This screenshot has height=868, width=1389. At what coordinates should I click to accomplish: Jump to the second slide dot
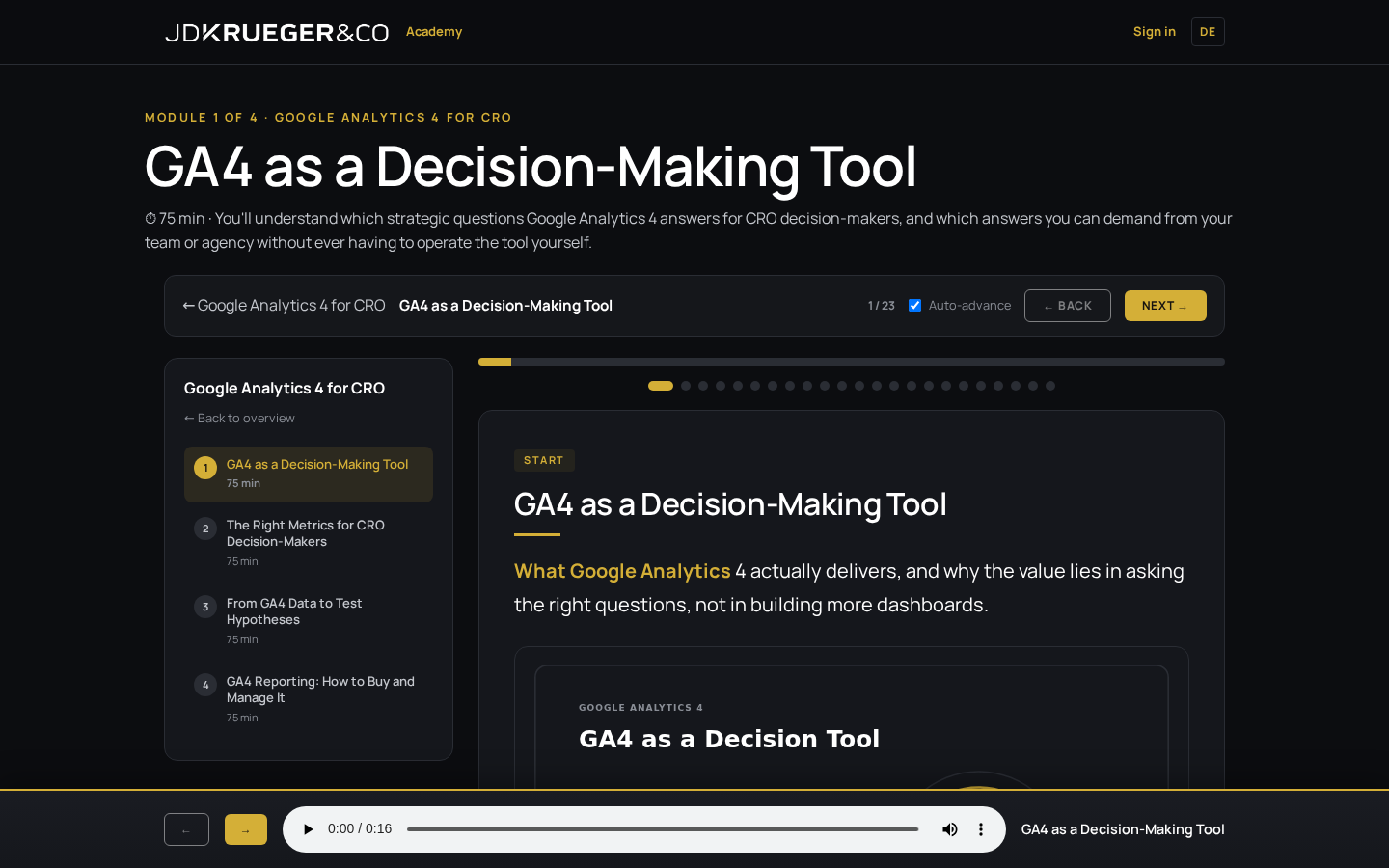click(x=686, y=386)
